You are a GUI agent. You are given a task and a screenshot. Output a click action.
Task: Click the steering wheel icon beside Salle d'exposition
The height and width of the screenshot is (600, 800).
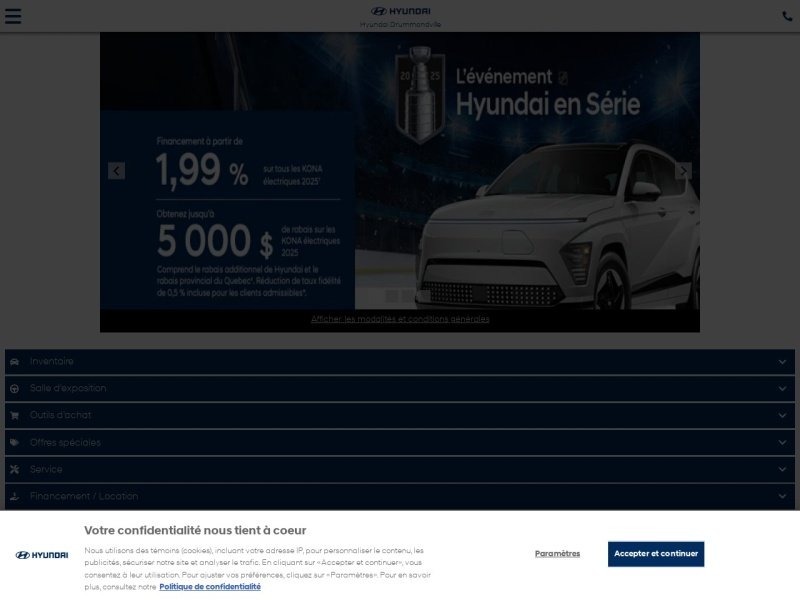pos(14,389)
